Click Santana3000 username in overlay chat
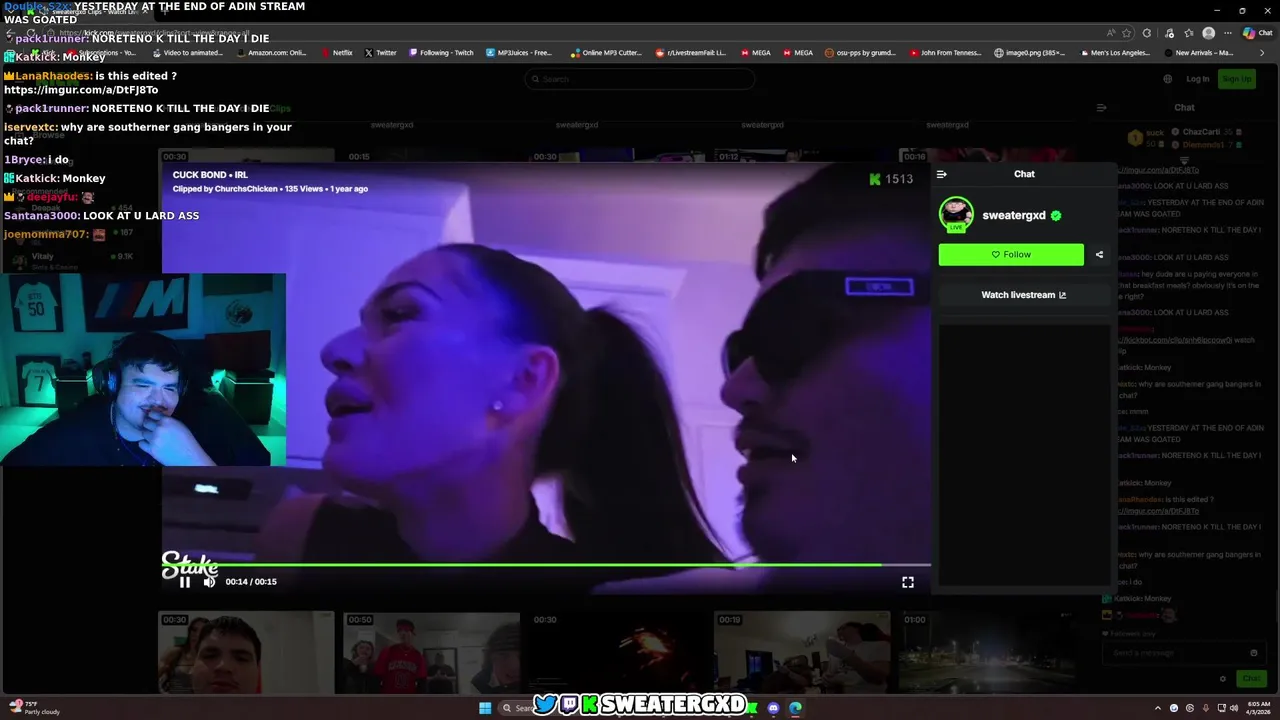1280x720 pixels. click(41, 216)
